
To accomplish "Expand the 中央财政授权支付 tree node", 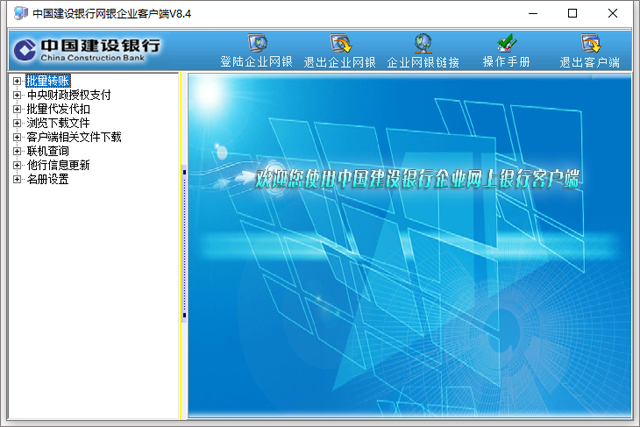I will point(17,95).
